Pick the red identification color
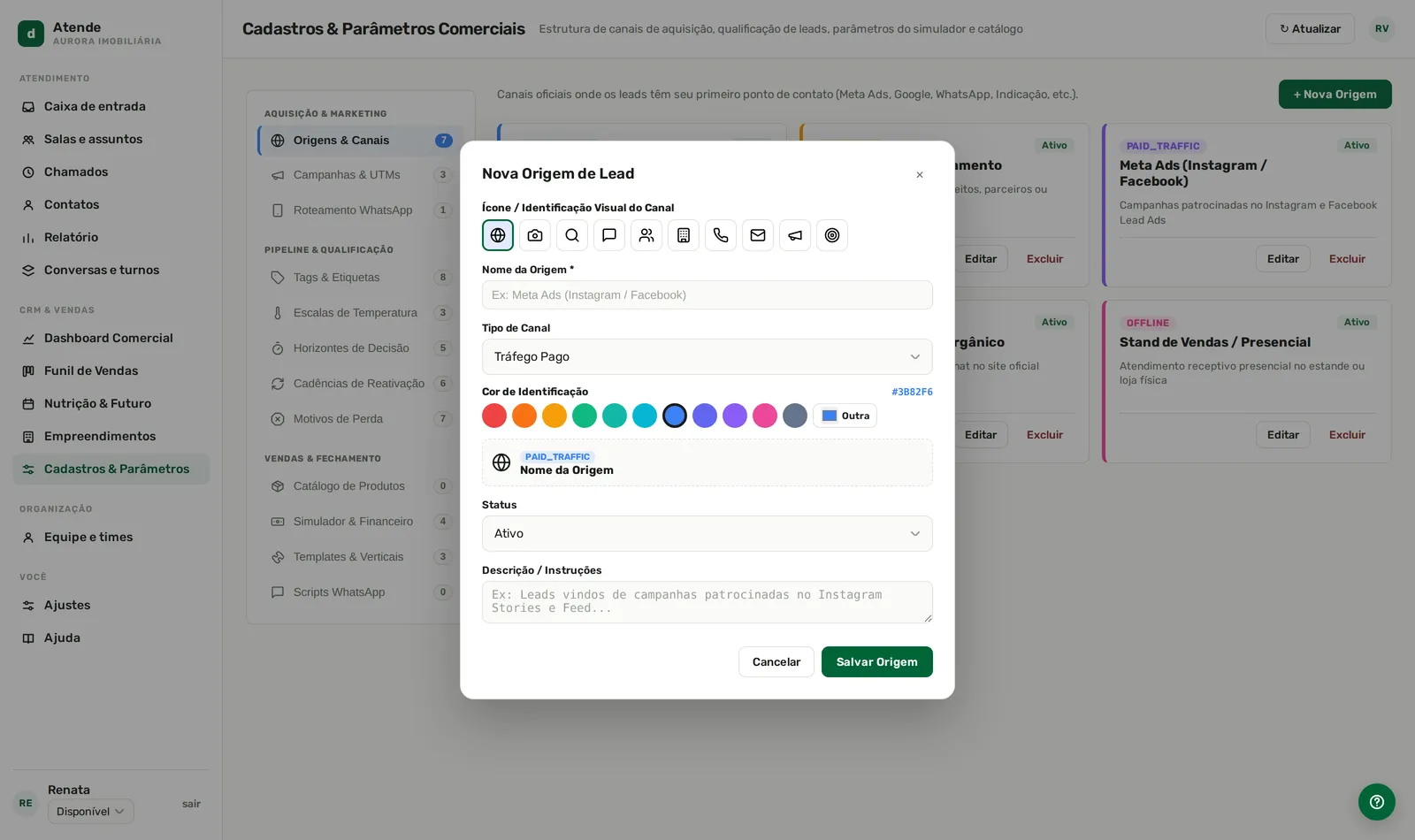Viewport: 1415px width, 840px height. [x=494, y=416]
